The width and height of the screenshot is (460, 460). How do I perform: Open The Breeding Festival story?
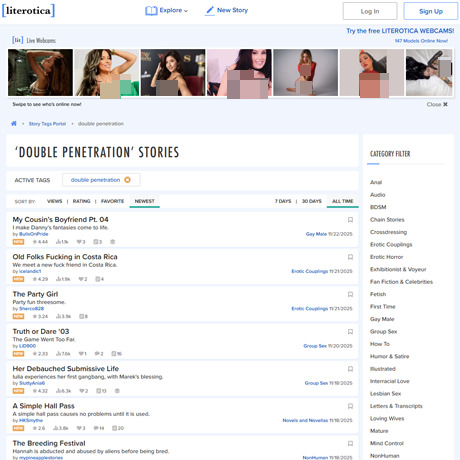pos(49,443)
